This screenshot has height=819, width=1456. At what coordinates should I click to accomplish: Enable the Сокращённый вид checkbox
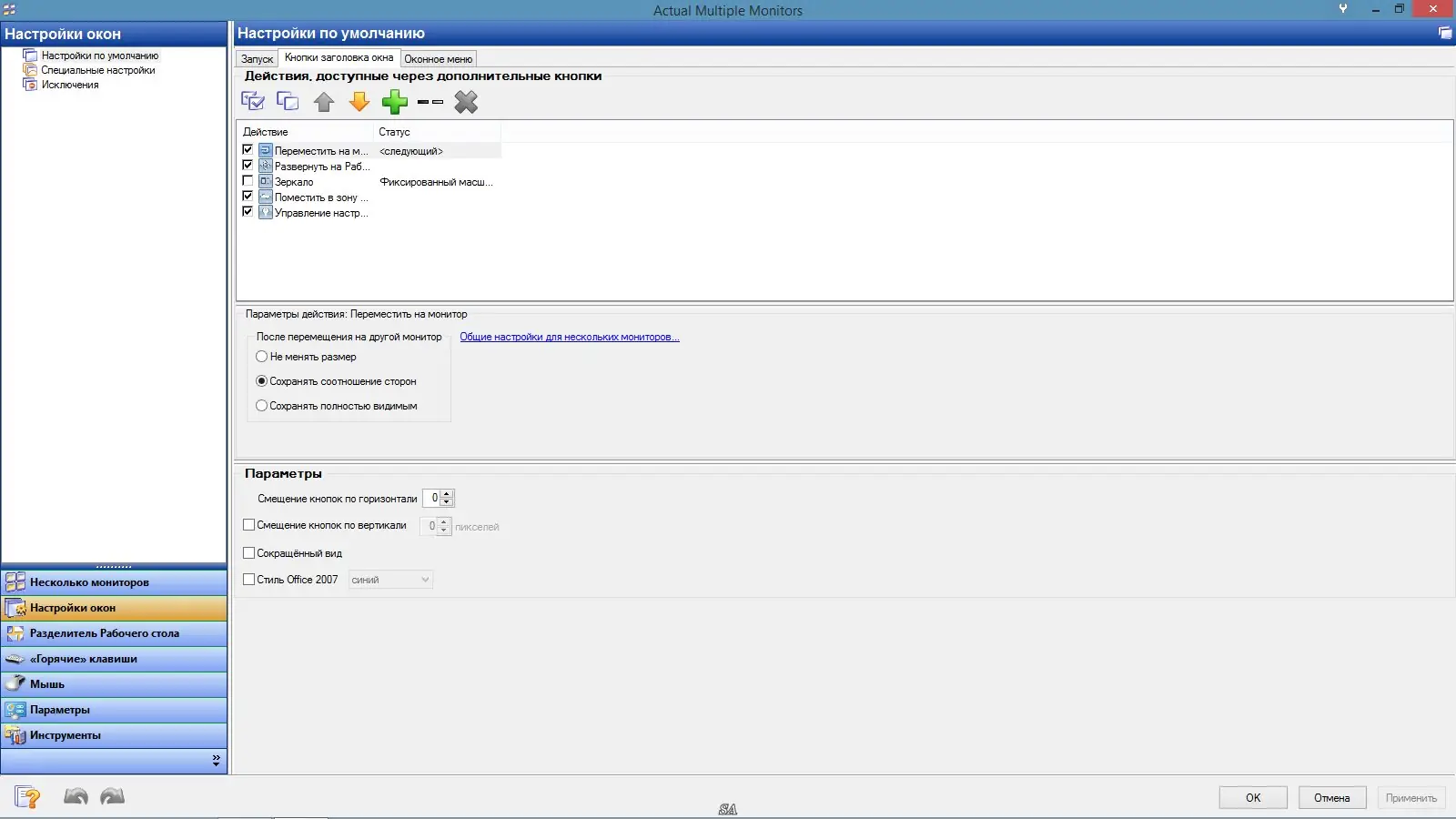[x=249, y=553]
